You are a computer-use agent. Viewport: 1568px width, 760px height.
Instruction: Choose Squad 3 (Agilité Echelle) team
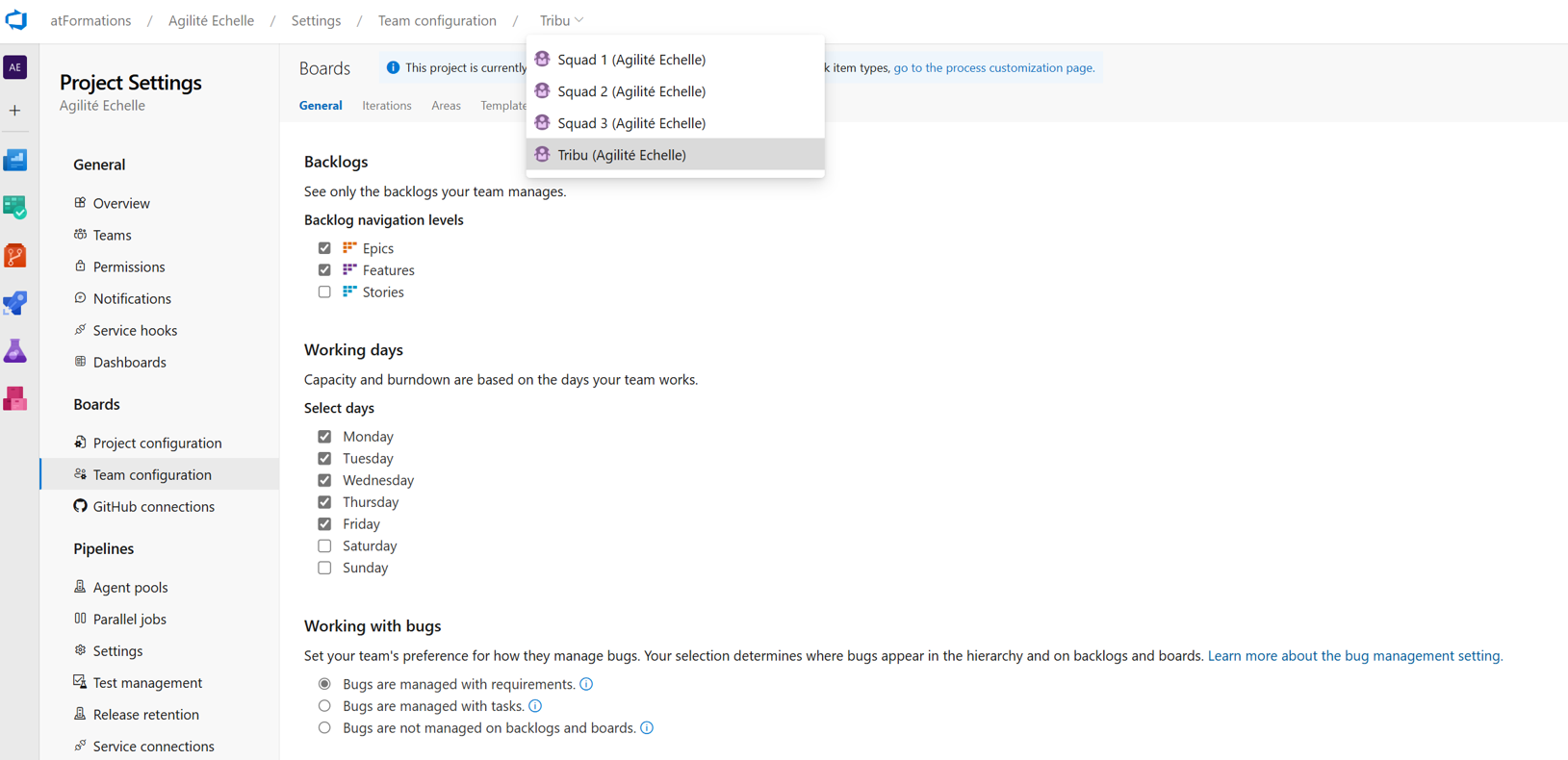point(675,123)
